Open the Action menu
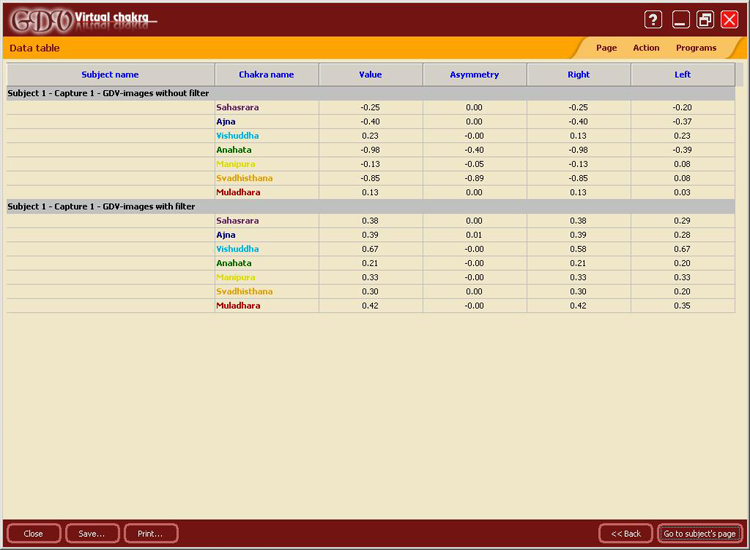 (646, 48)
